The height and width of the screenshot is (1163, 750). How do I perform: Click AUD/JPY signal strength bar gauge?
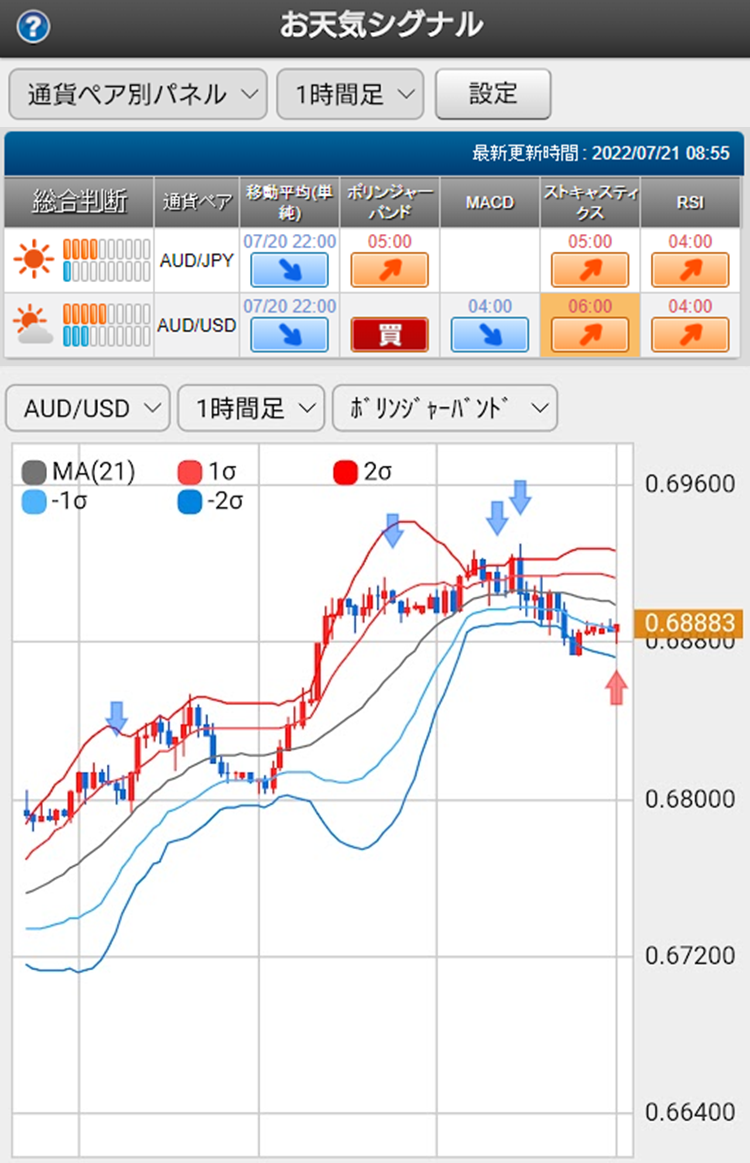(106, 260)
